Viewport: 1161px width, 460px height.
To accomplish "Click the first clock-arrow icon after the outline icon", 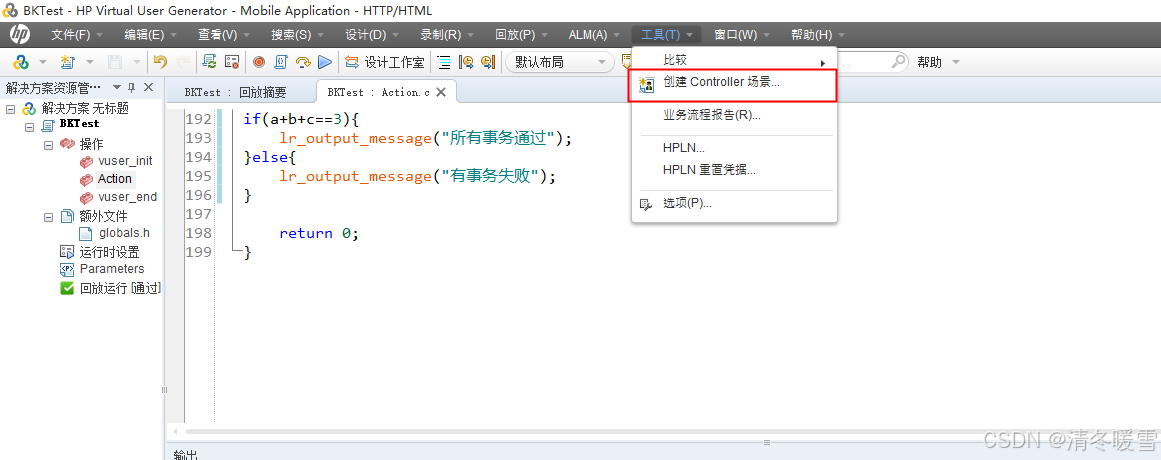I will pyautogui.click(x=466, y=62).
